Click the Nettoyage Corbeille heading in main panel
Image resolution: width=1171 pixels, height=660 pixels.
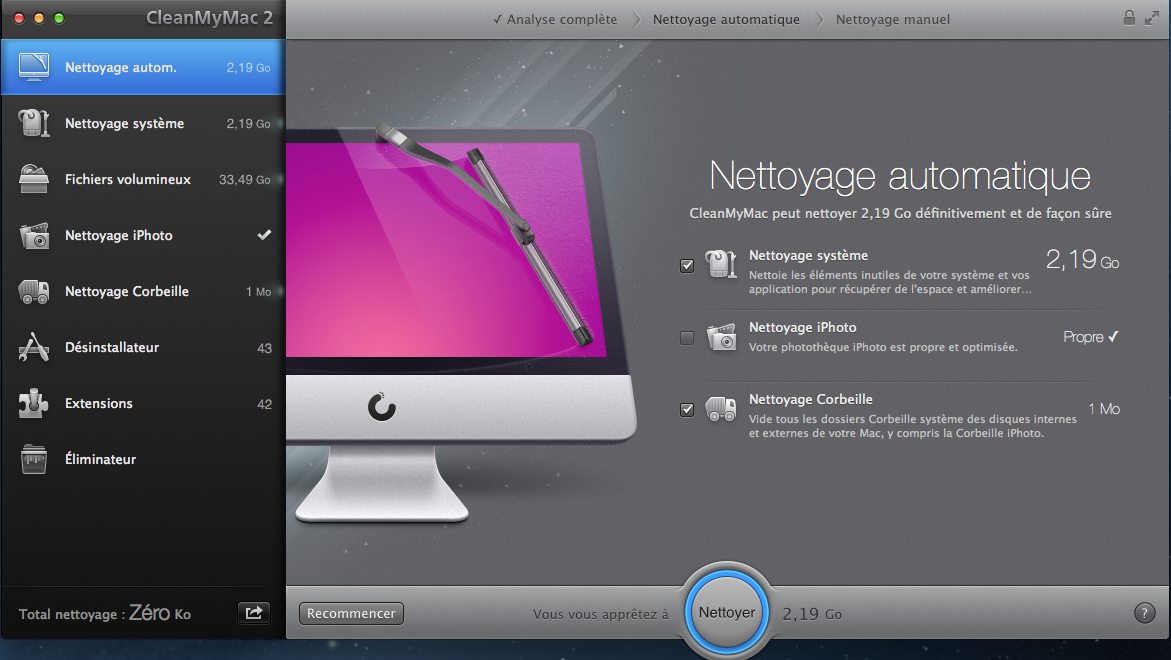(x=811, y=399)
